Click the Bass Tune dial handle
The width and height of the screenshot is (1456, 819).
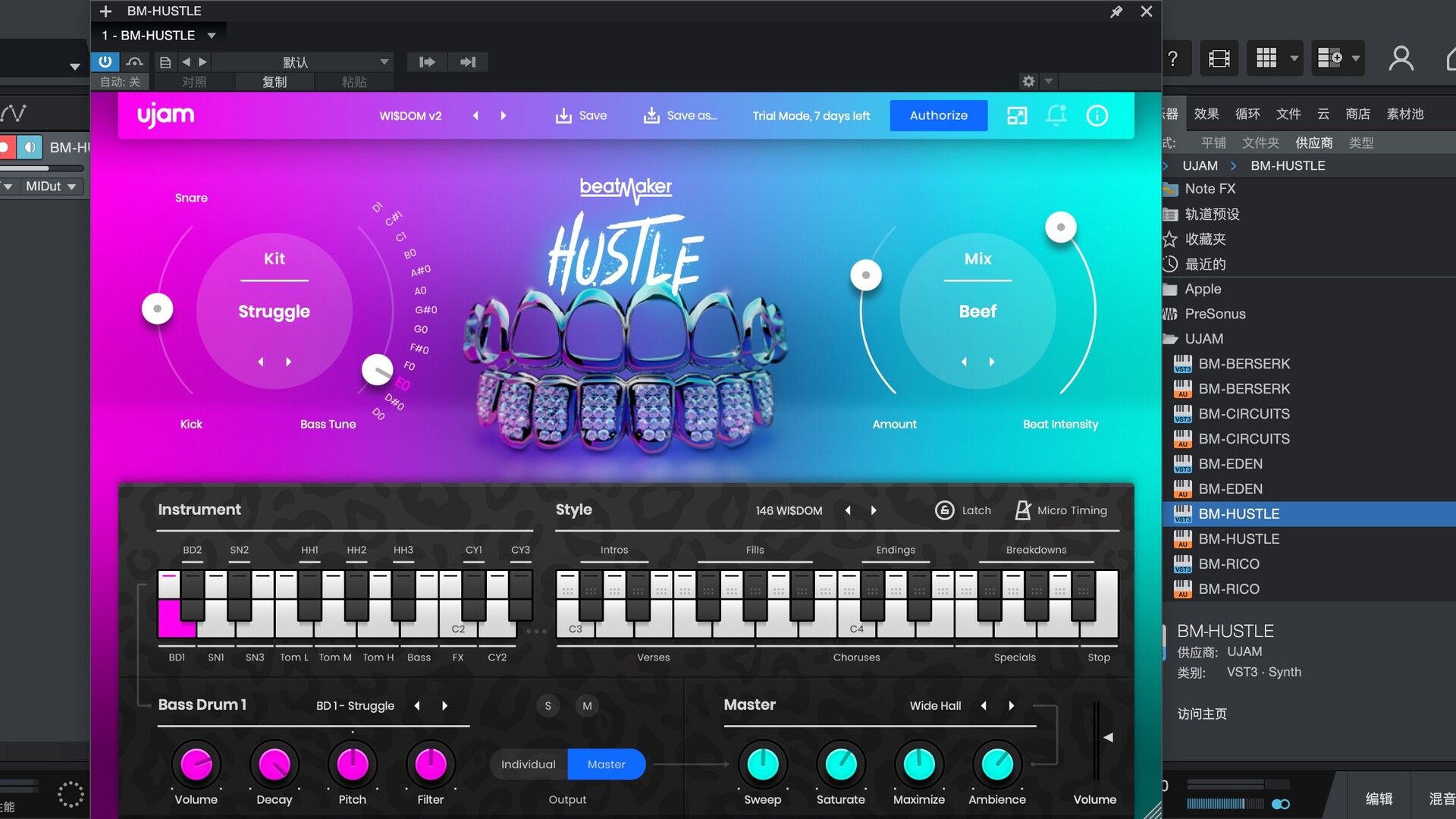point(377,370)
